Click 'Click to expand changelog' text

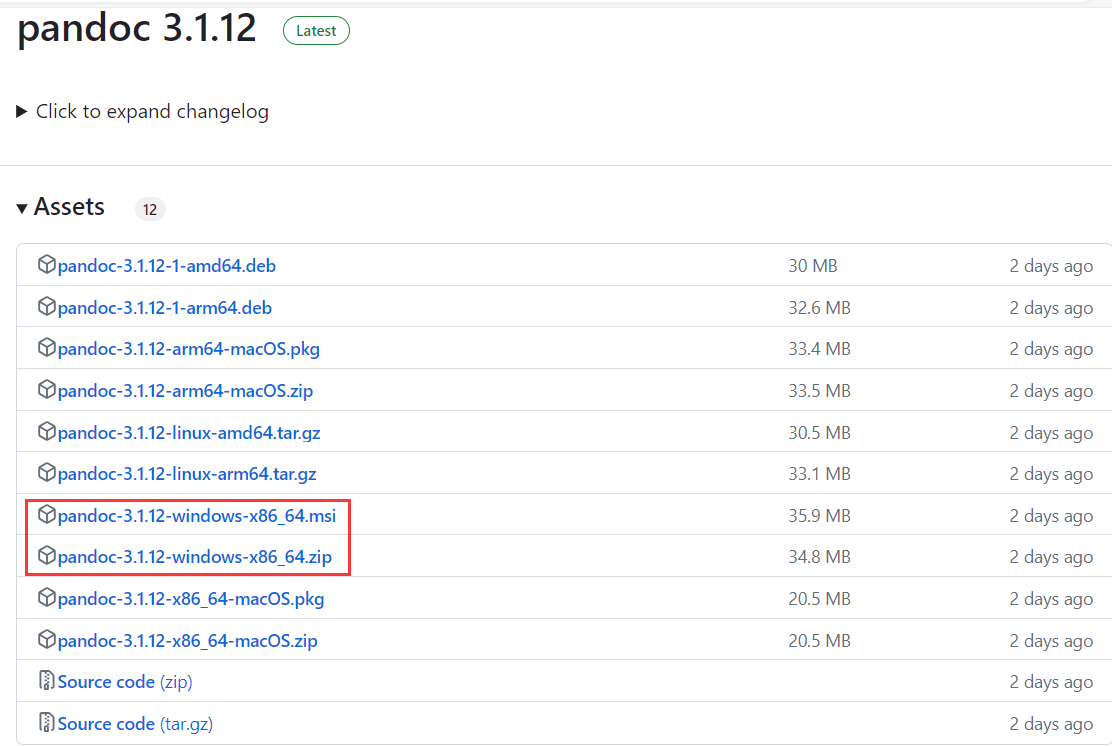[152, 111]
